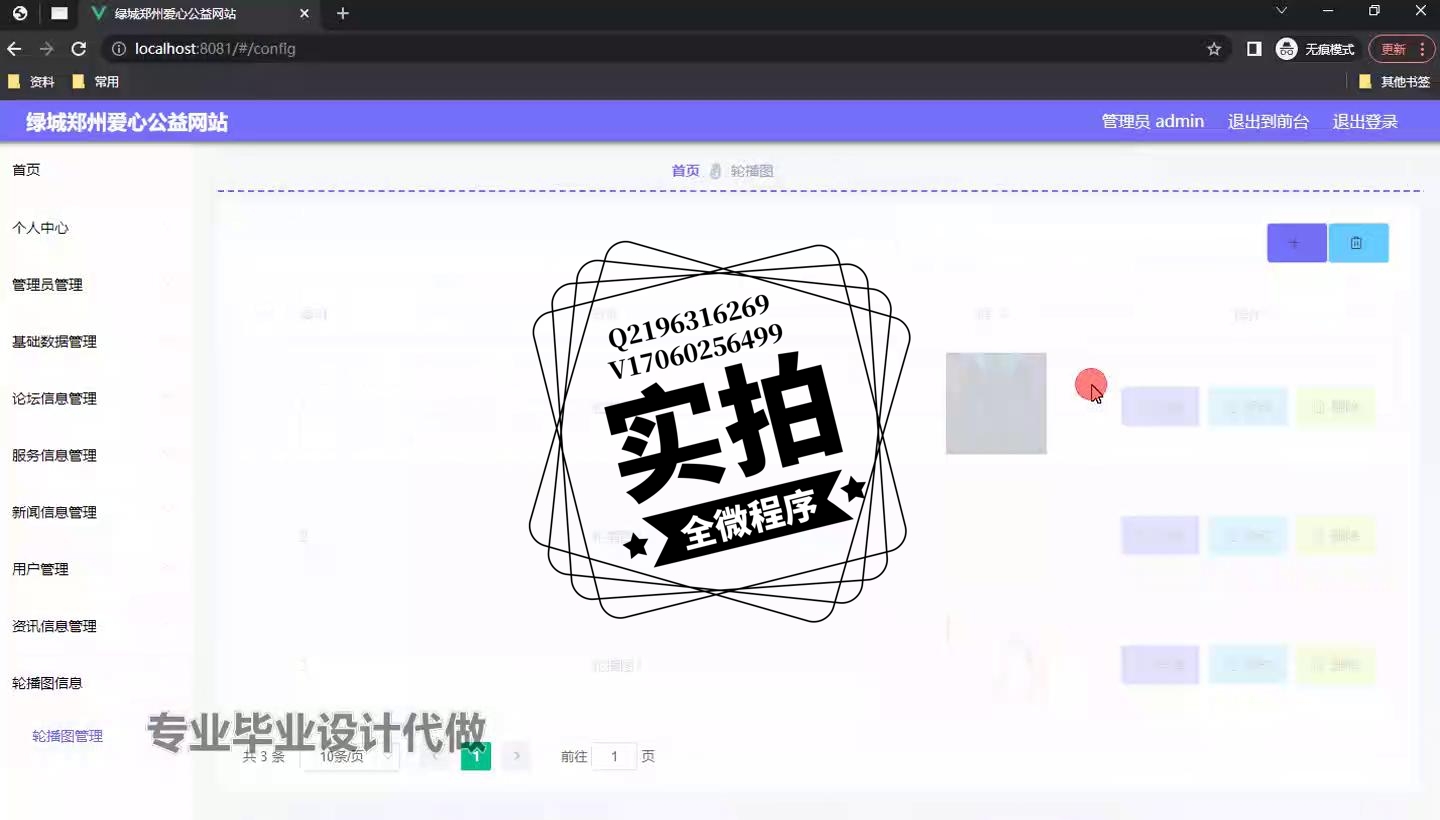Open the 无痕模式 incognito indicator
This screenshot has height=820, width=1440.
tap(1316, 49)
